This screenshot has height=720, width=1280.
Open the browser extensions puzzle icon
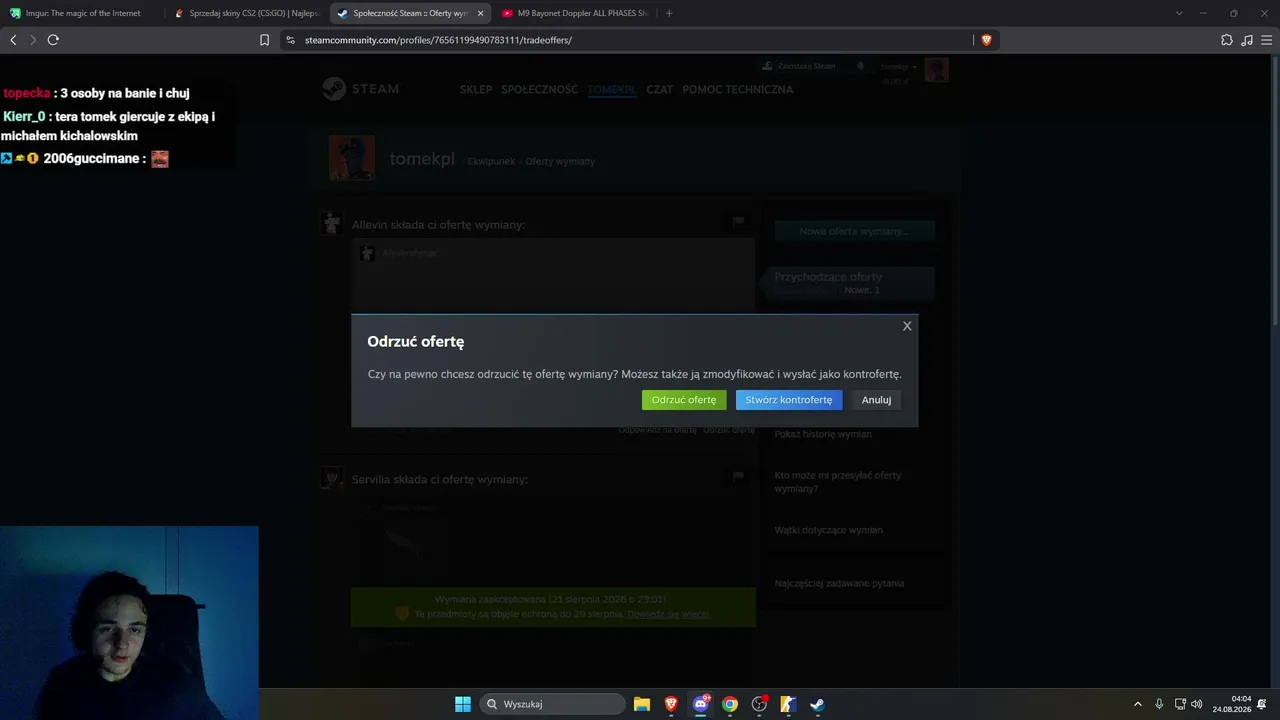(1227, 40)
